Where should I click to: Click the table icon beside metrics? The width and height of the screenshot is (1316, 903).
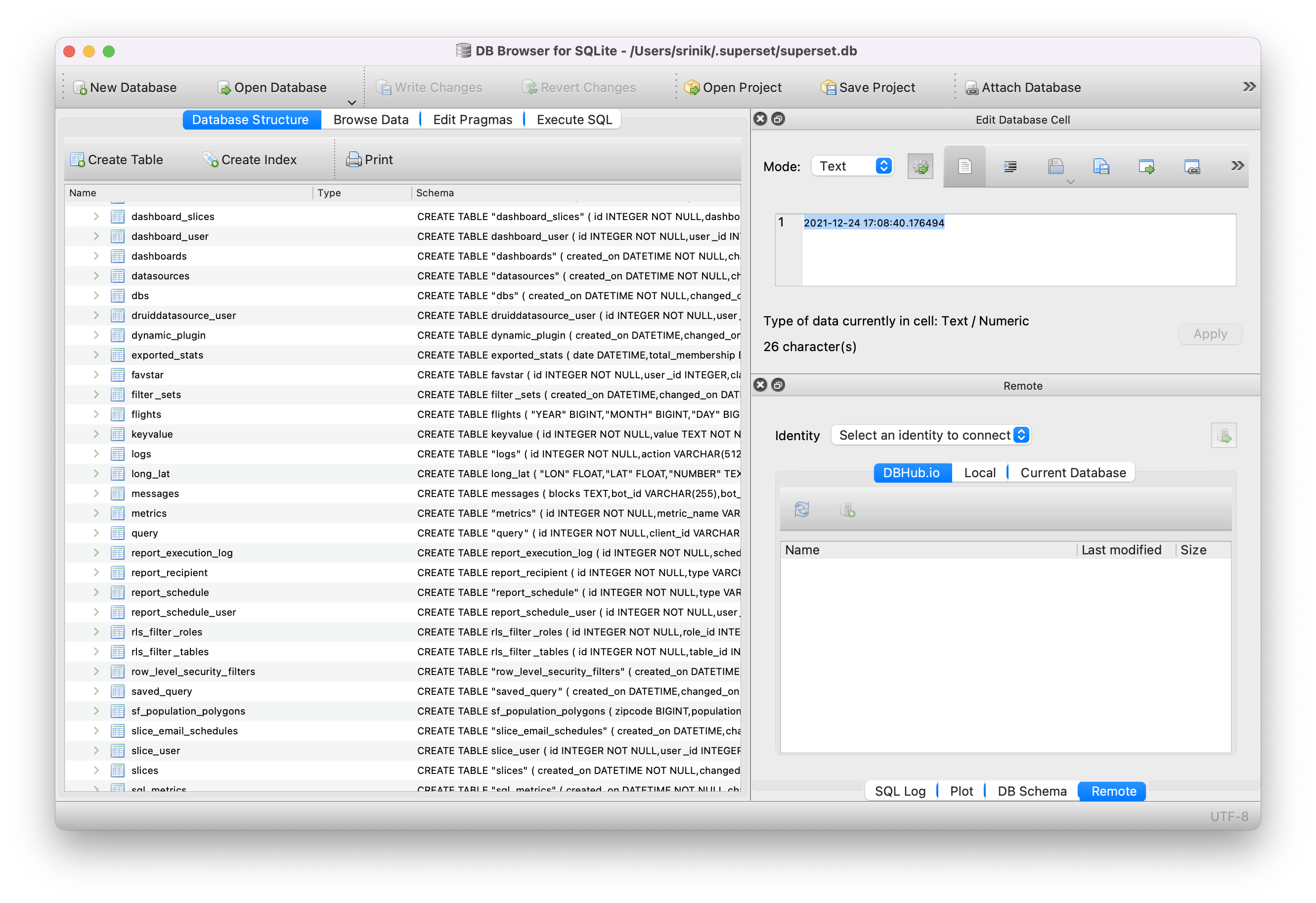117,513
